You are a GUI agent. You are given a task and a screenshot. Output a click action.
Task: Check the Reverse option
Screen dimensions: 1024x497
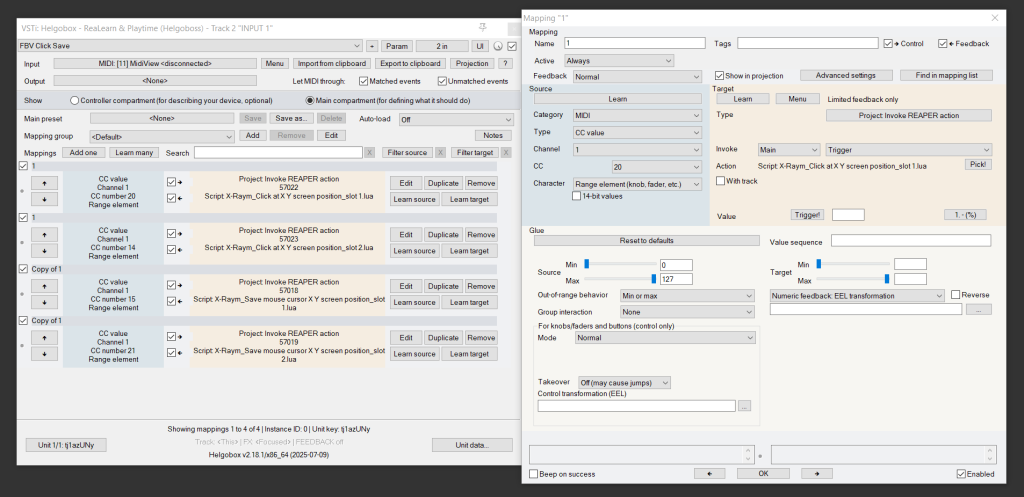coord(955,295)
